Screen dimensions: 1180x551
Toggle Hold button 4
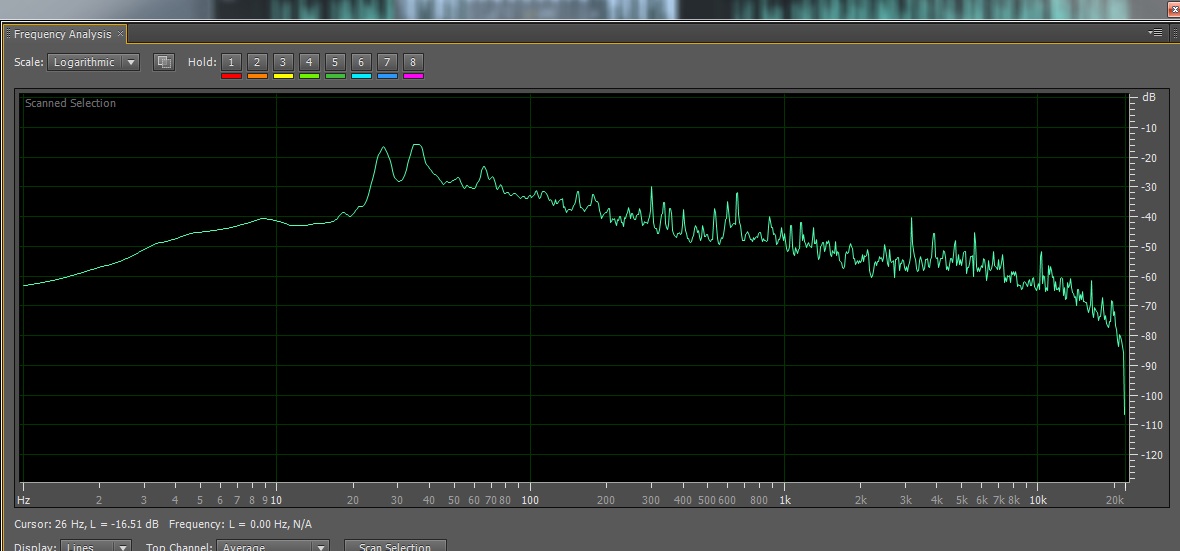coord(309,62)
